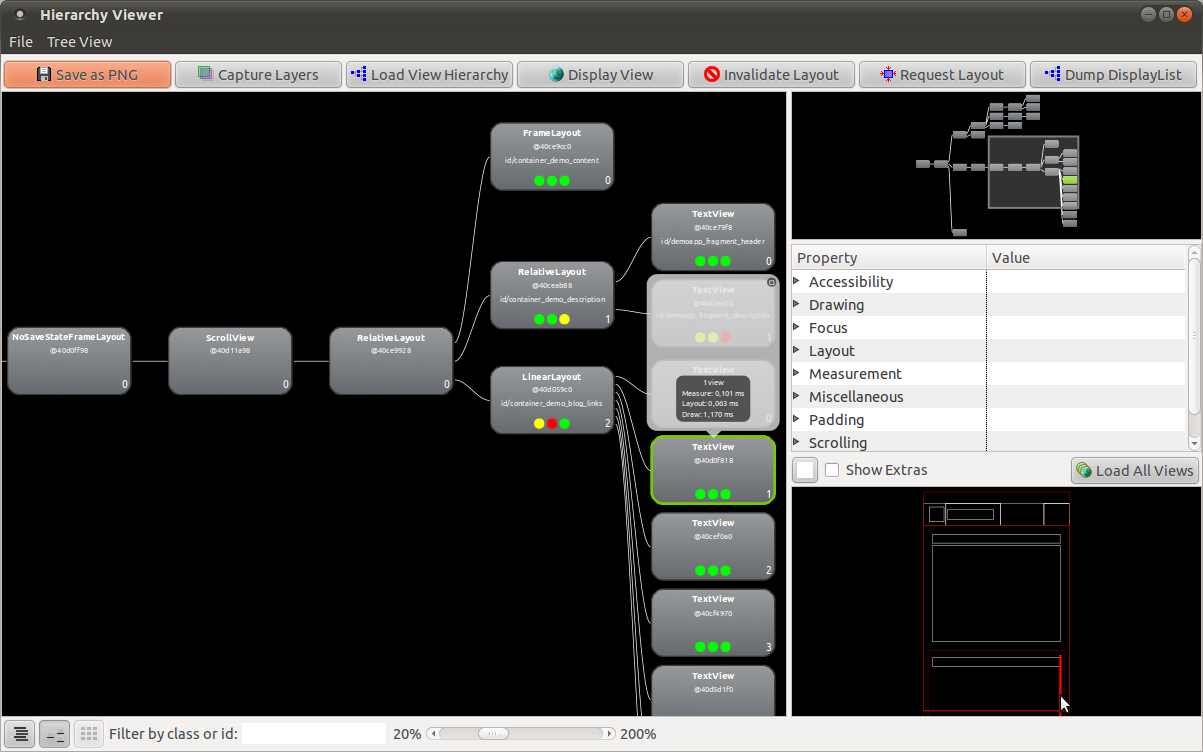The height and width of the screenshot is (752, 1203).
Task: Expand the Drawing property group
Action: 797,305
